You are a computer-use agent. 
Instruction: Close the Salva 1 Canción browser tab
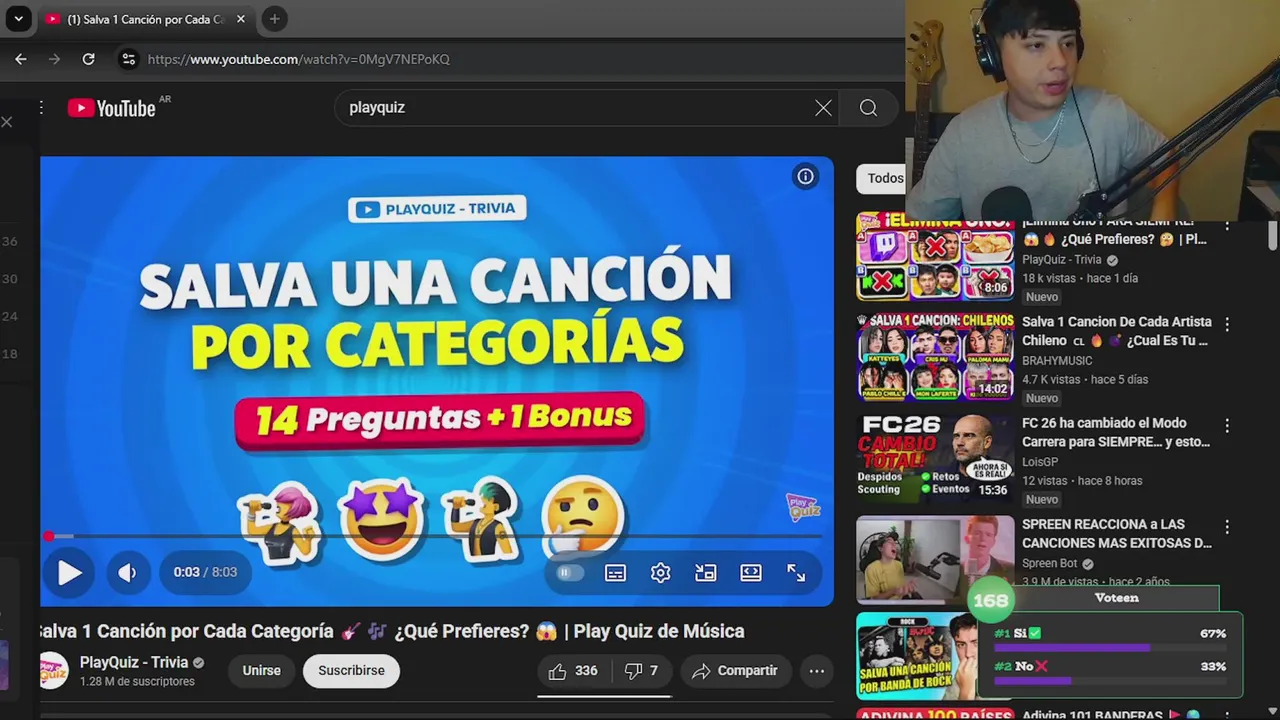240,19
